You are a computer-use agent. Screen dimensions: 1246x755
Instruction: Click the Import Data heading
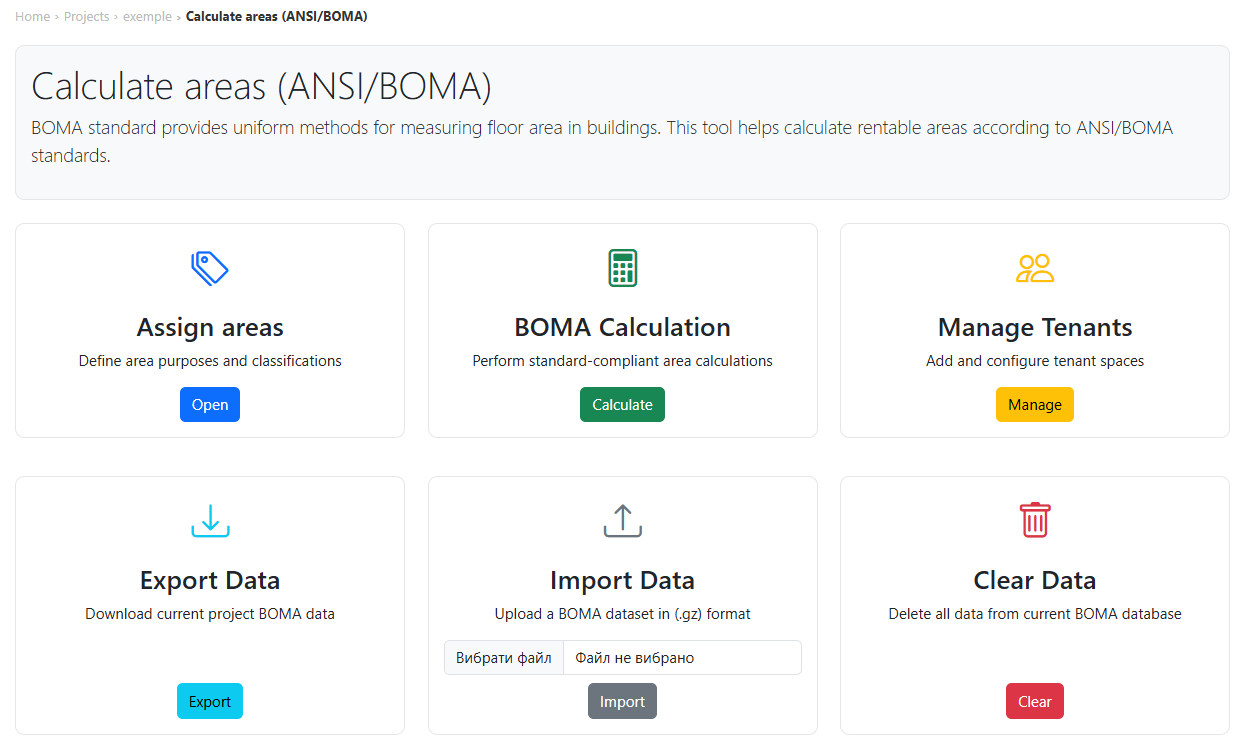622,581
